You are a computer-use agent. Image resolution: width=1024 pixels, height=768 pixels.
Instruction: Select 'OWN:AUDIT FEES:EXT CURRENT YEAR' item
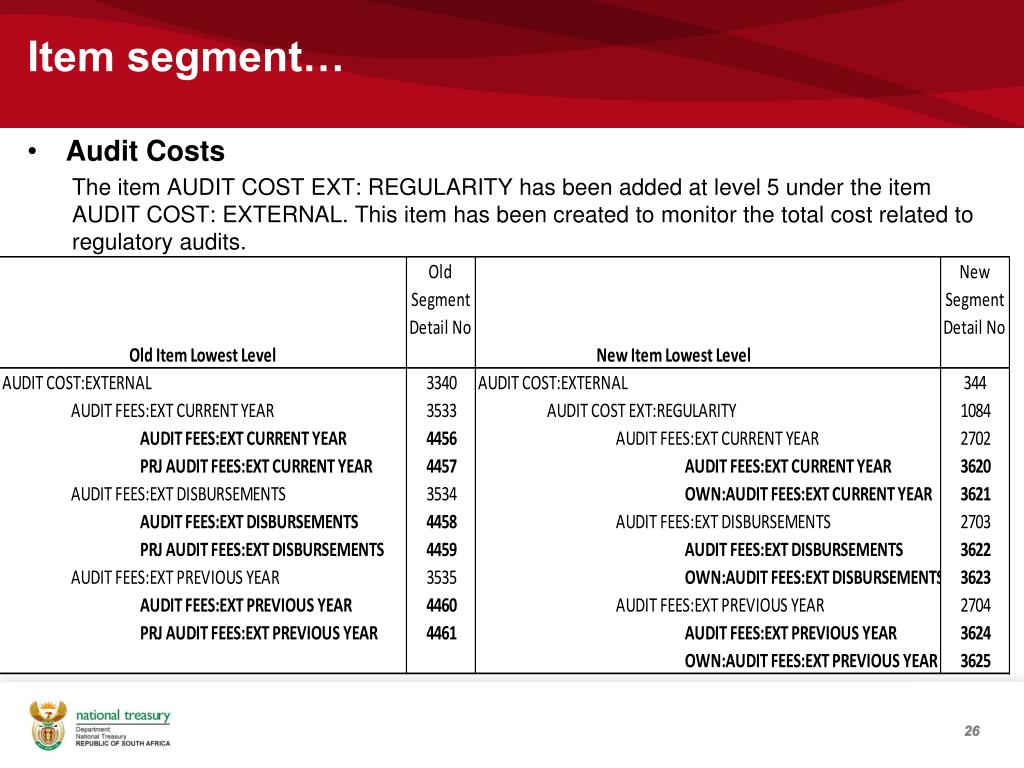[808, 494]
